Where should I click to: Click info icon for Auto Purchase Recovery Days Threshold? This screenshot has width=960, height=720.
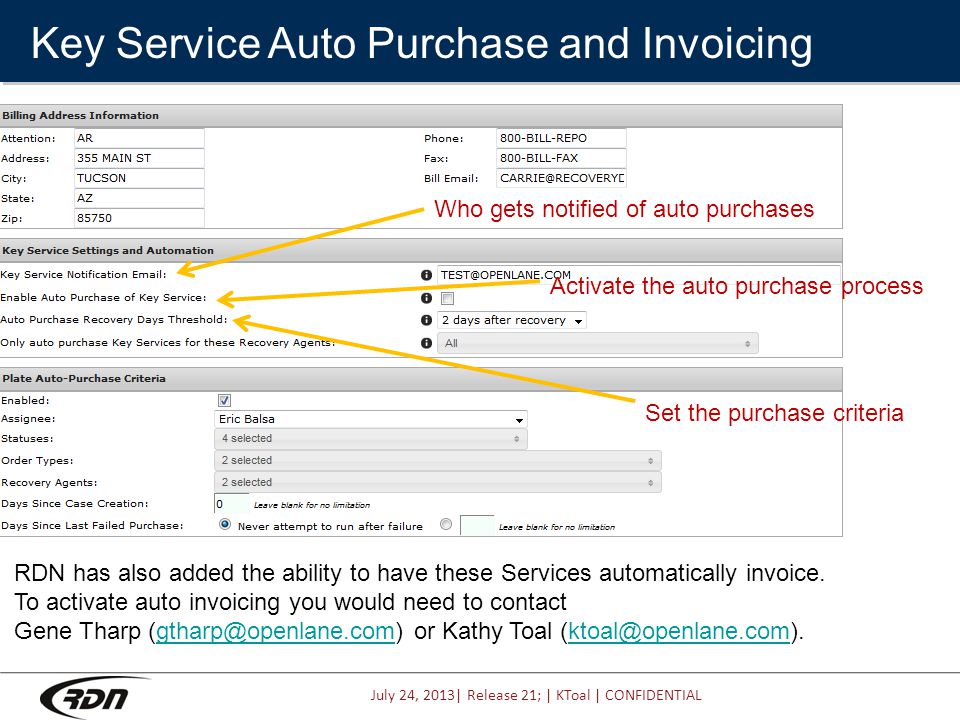point(426,320)
